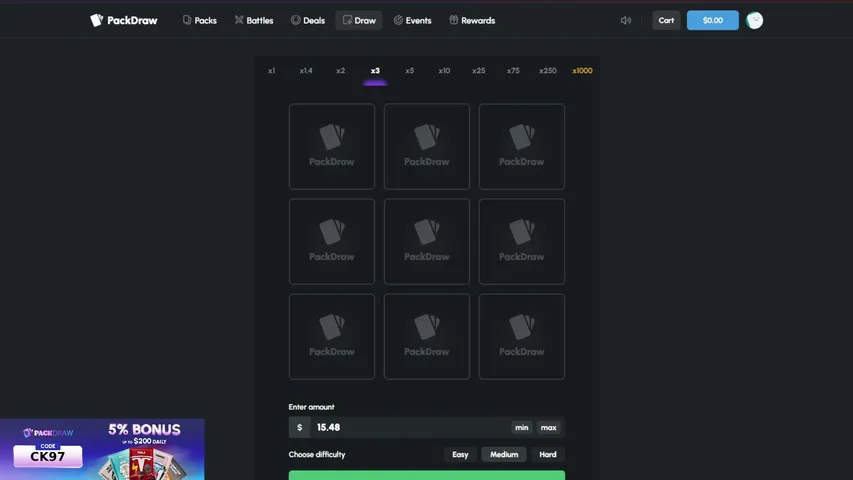Click the PackDraw logo in the header
The image size is (853, 480).
[123, 20]
